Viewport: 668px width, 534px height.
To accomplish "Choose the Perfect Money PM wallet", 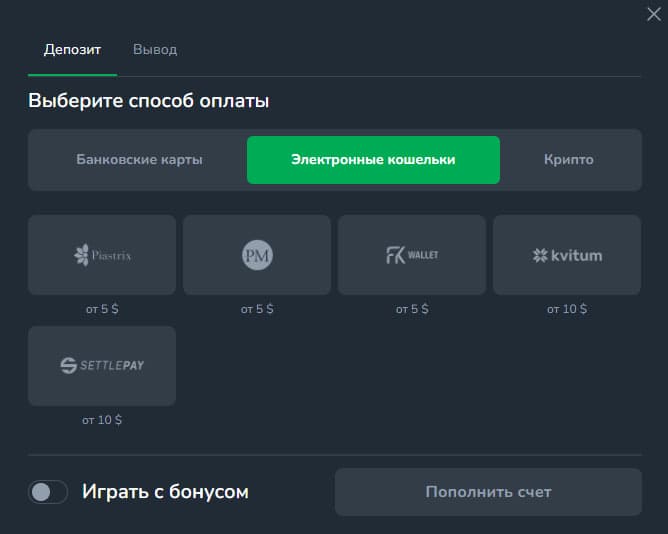I will coord(257,255).
